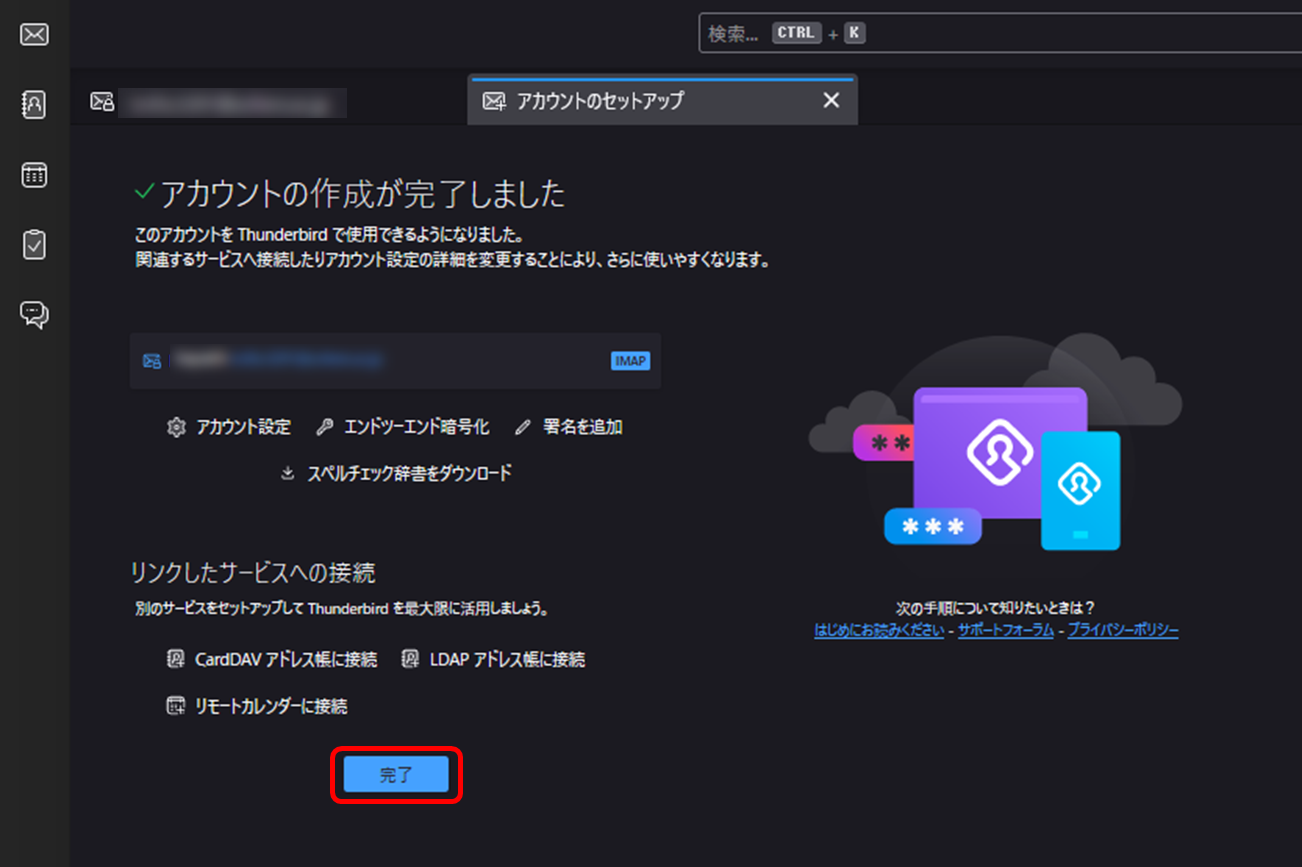Click the pencil icon for 署名を追加

522,427
